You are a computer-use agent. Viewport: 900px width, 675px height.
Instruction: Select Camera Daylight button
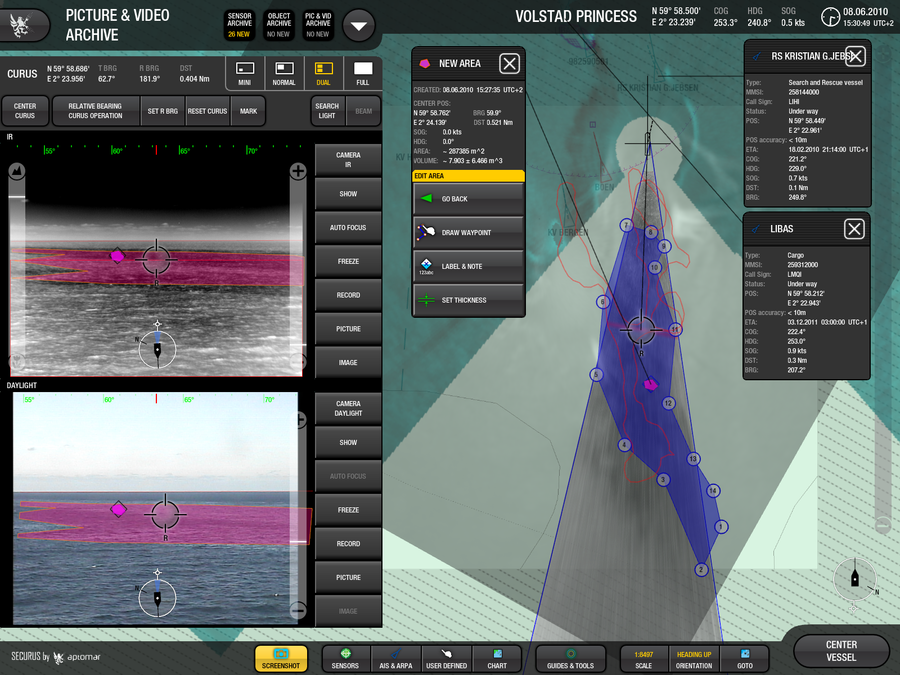point(348,408)
